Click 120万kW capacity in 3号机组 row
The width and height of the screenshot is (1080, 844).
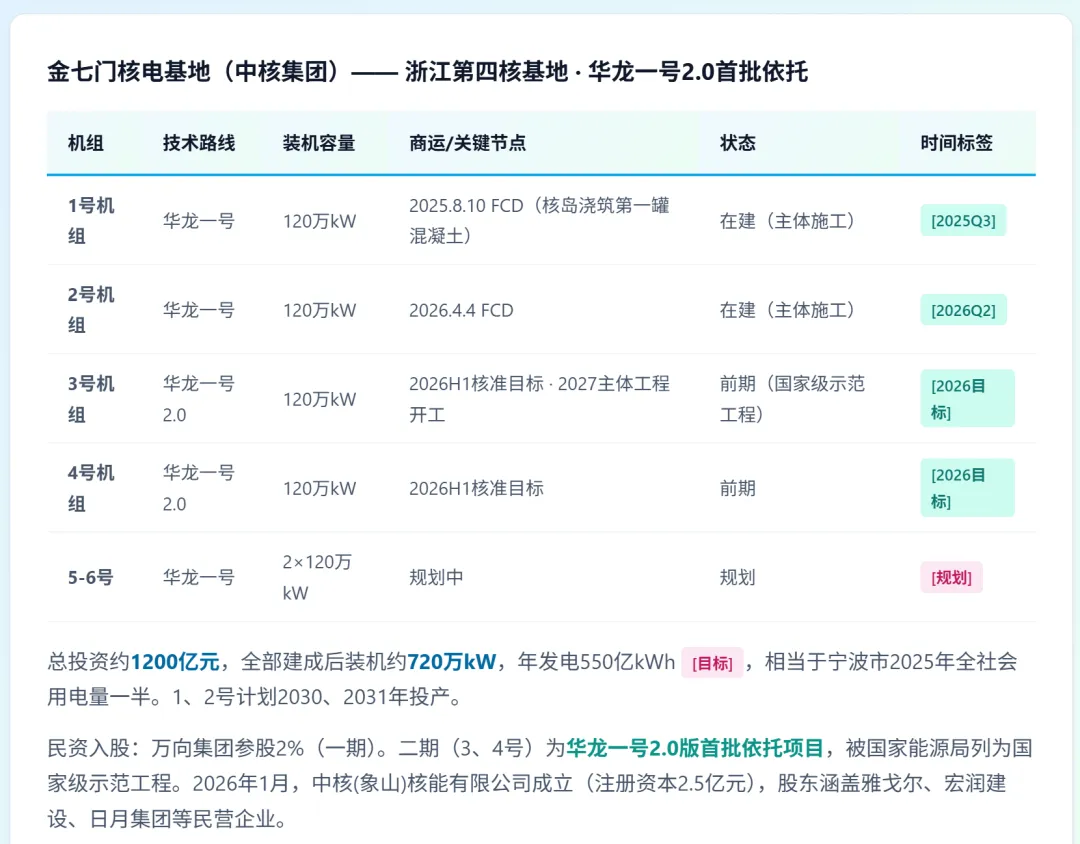coord(320,399)
